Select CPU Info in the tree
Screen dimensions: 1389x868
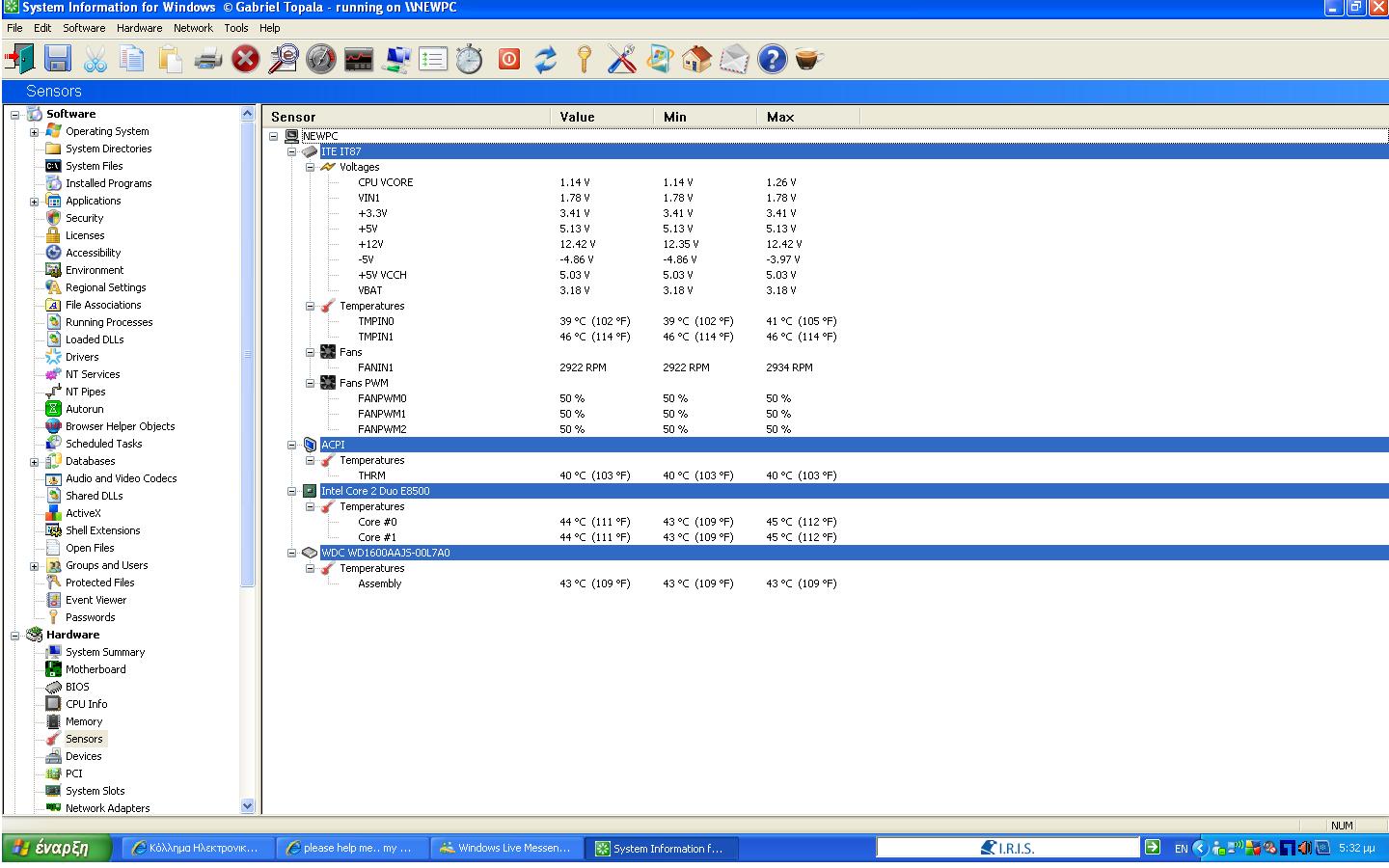[x=86, y=704]
